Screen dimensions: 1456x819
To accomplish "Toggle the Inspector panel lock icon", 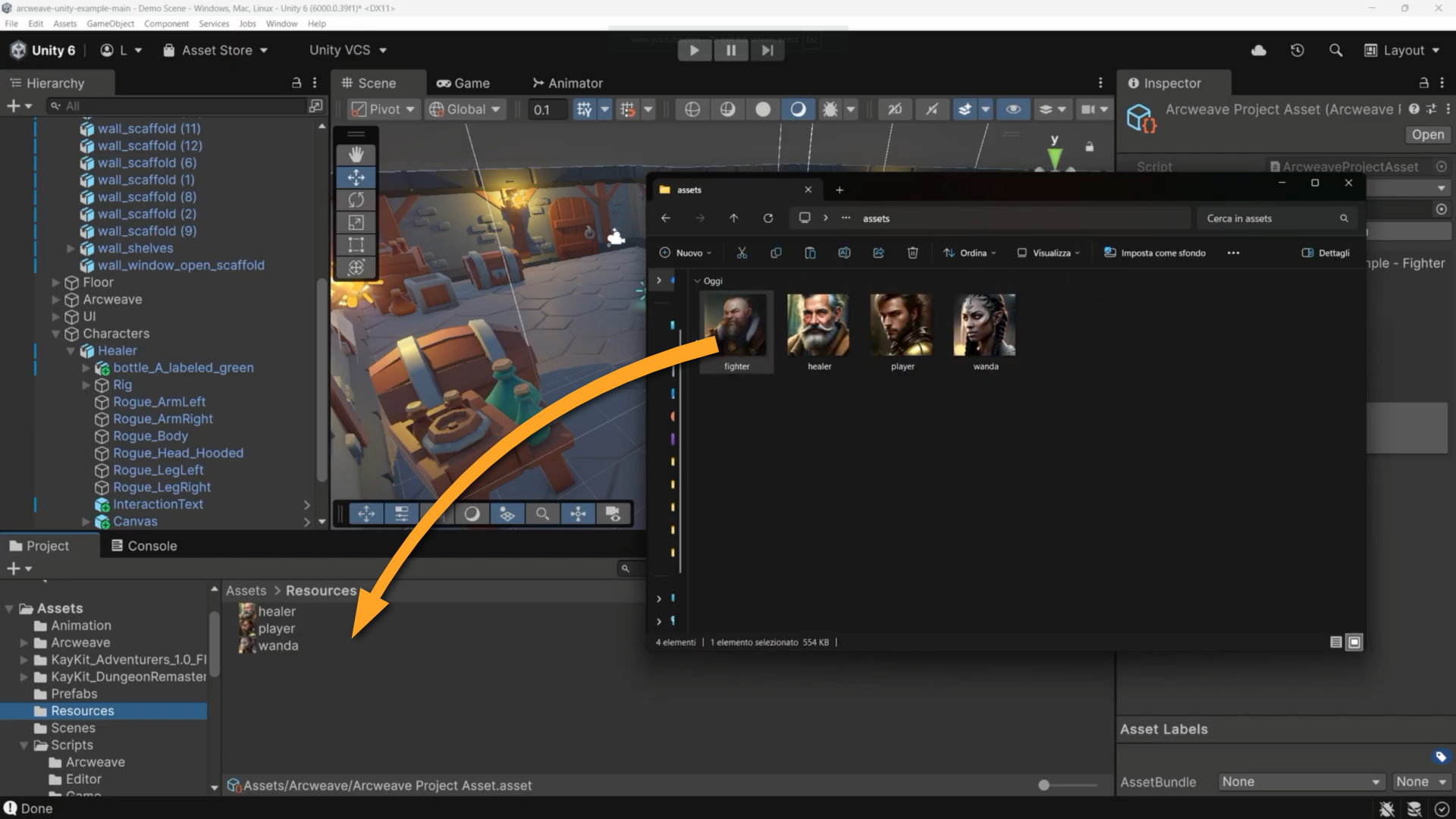I will coord(1423,83).
